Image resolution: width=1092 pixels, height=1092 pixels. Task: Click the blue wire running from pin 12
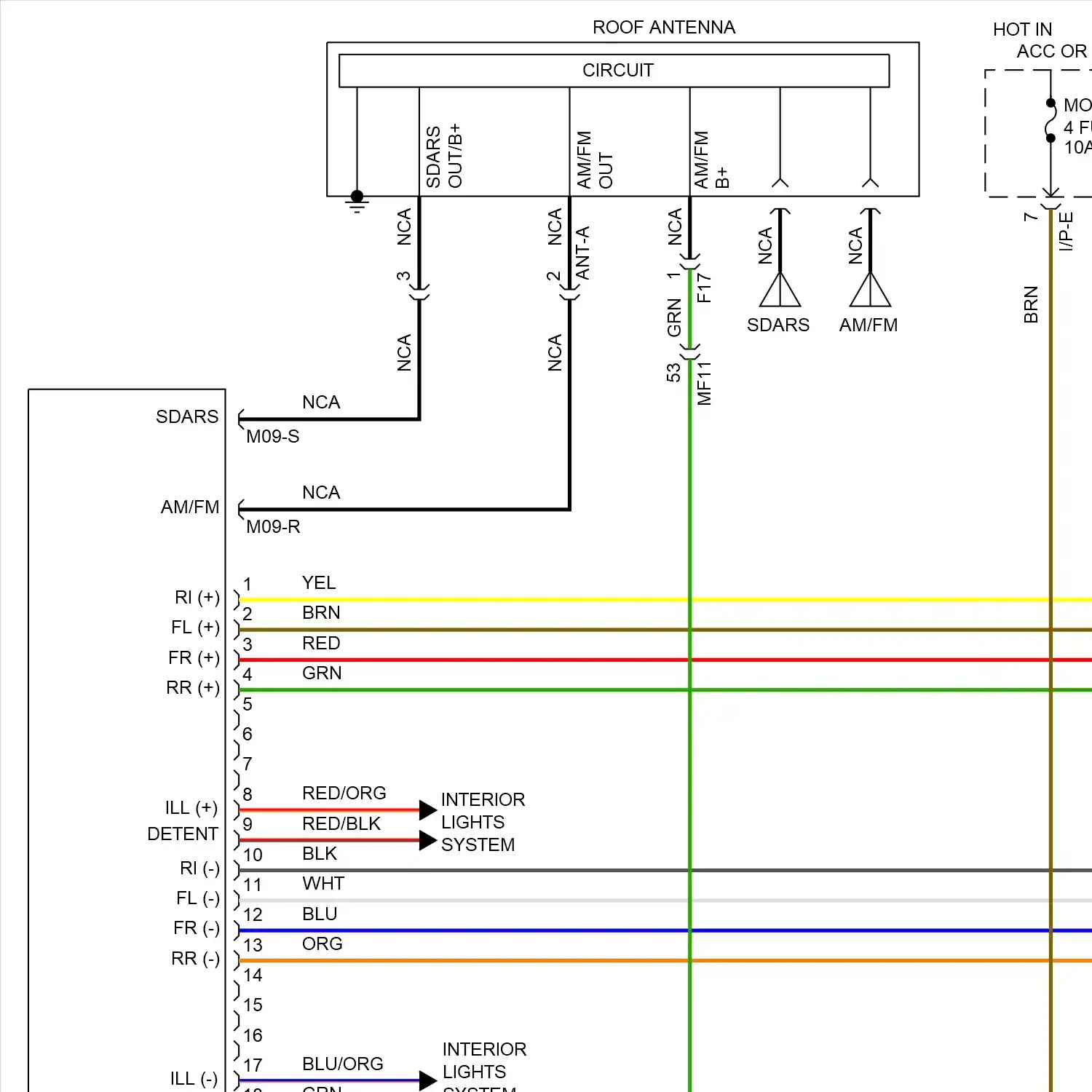click(665, 930)
